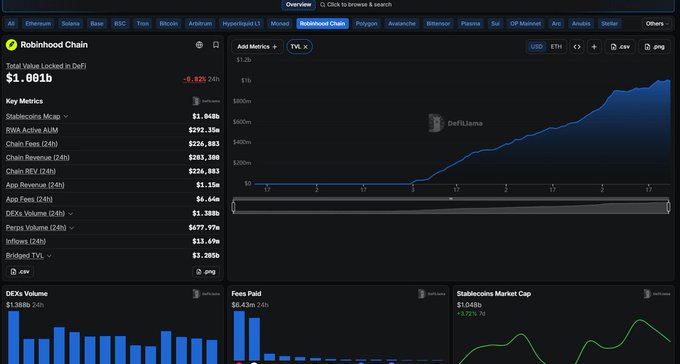Click the Stablecoins Market Cap line chart
This screenshot has height=364, width=680.
coord(564,341)
